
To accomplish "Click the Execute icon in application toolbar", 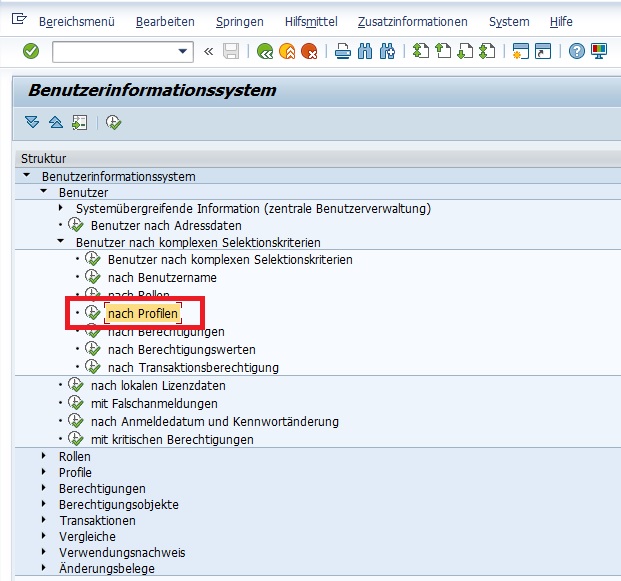I will tap(113, 122).
